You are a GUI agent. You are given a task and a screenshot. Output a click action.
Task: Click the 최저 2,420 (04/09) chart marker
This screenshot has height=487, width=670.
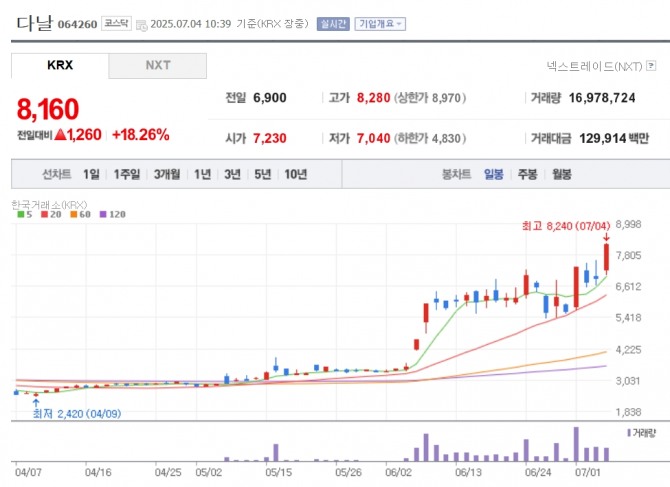tap(77, 414)
